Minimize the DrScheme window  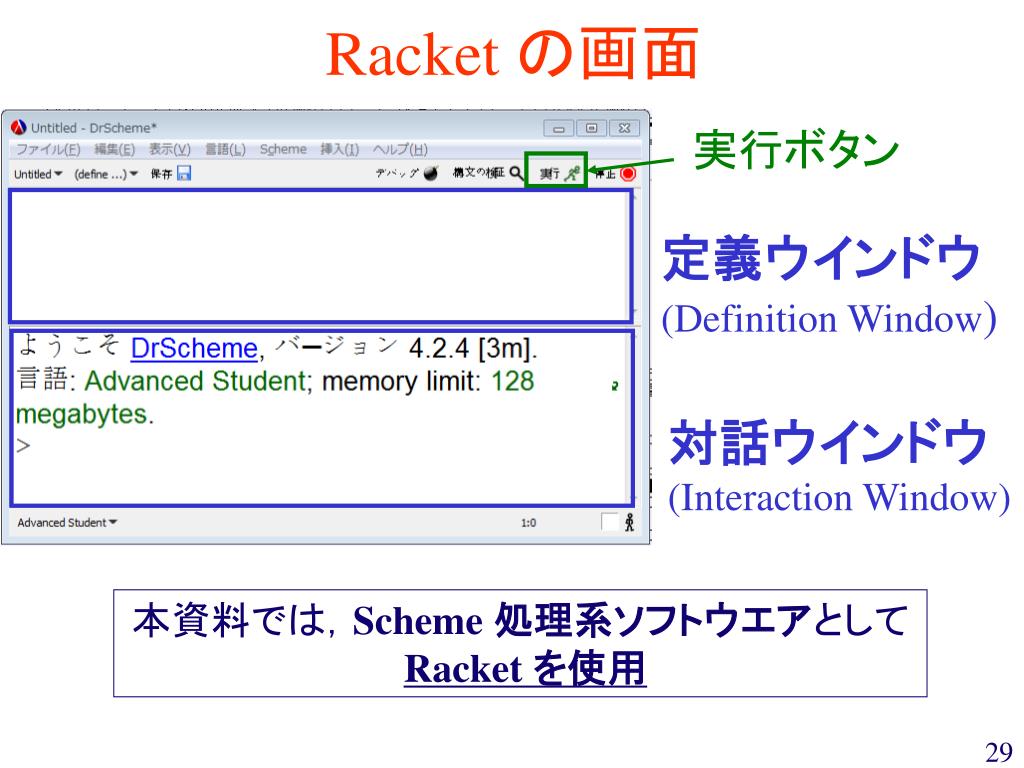[x=559, y=128]
